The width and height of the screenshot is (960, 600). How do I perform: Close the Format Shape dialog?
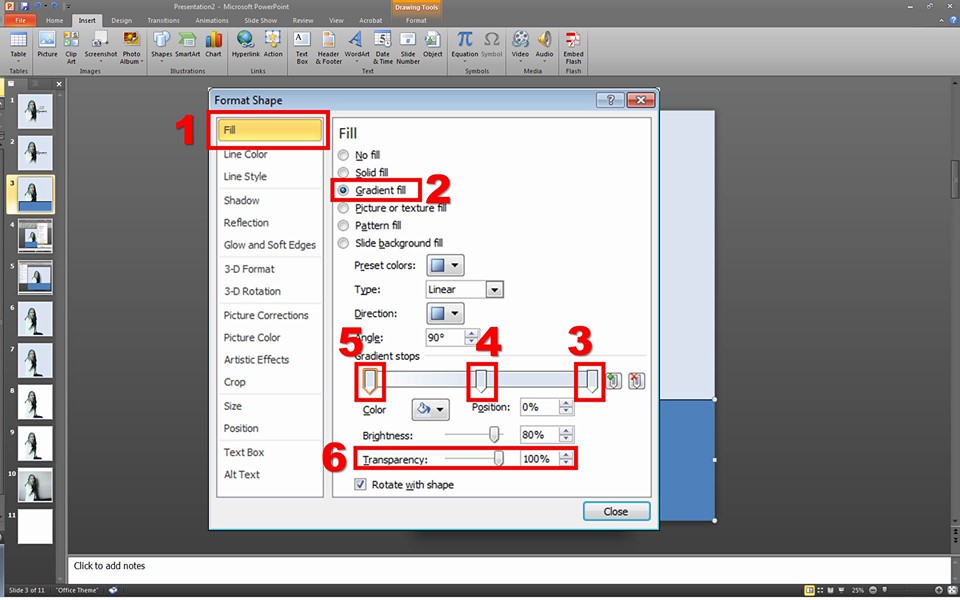(x=616, y=511)
